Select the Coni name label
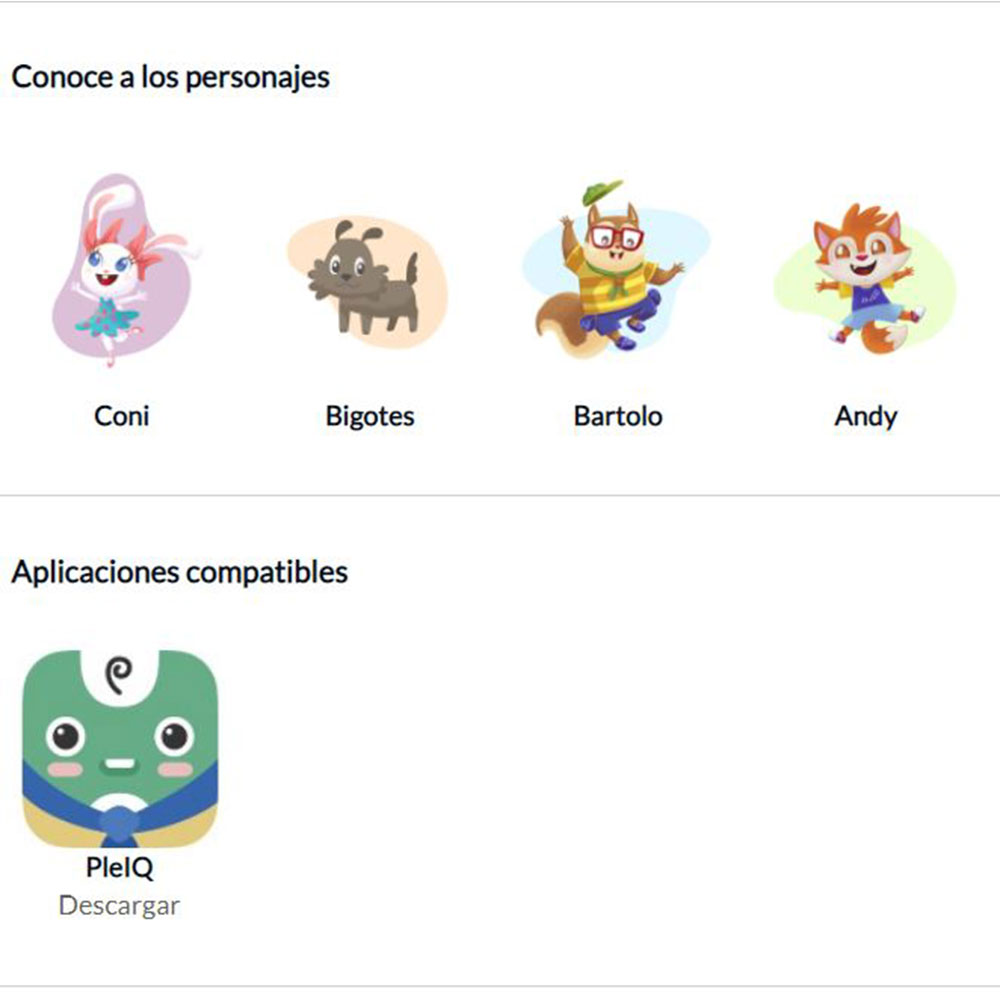The image size is (1000, 1000). [122, 416]
